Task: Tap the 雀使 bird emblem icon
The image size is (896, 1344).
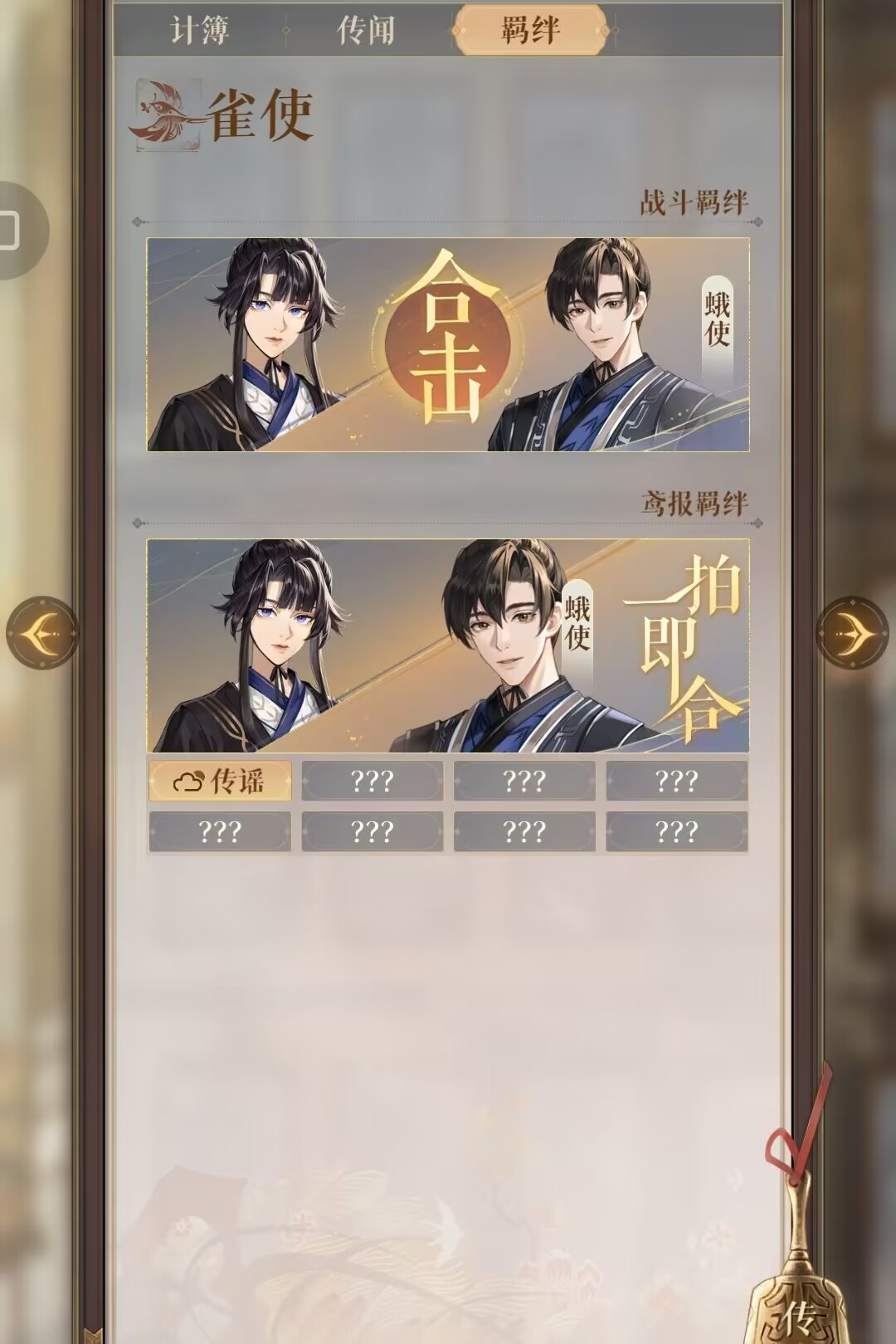Action: click(168, 114)
